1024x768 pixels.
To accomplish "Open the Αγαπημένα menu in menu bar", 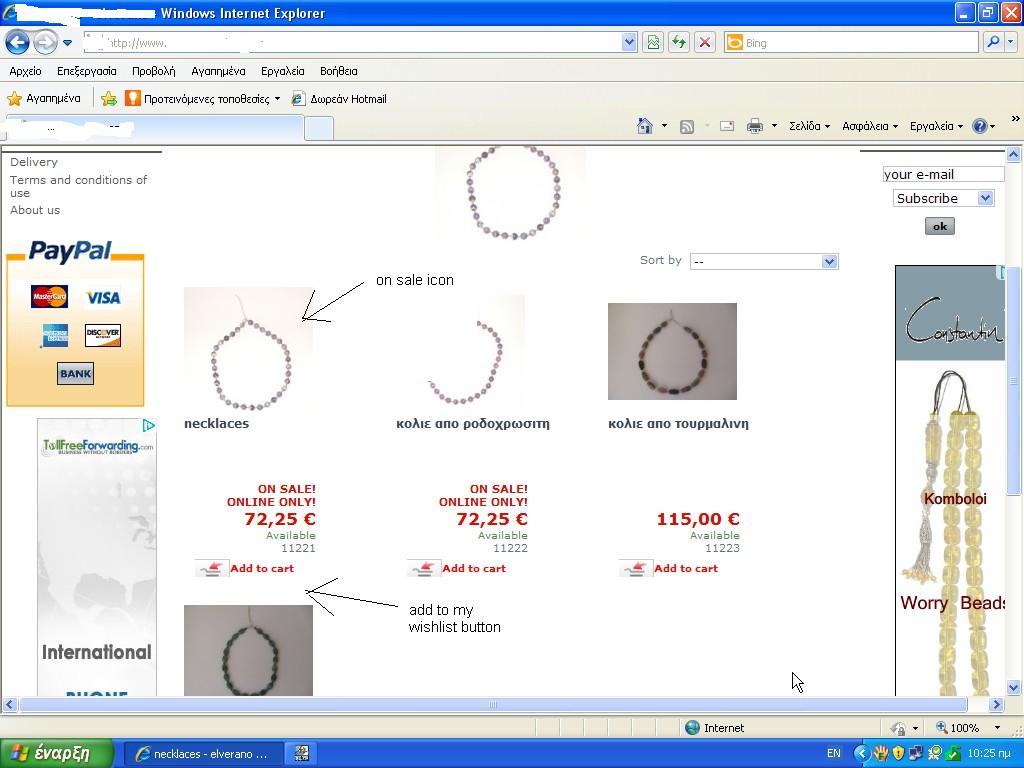I will (218, 71).
